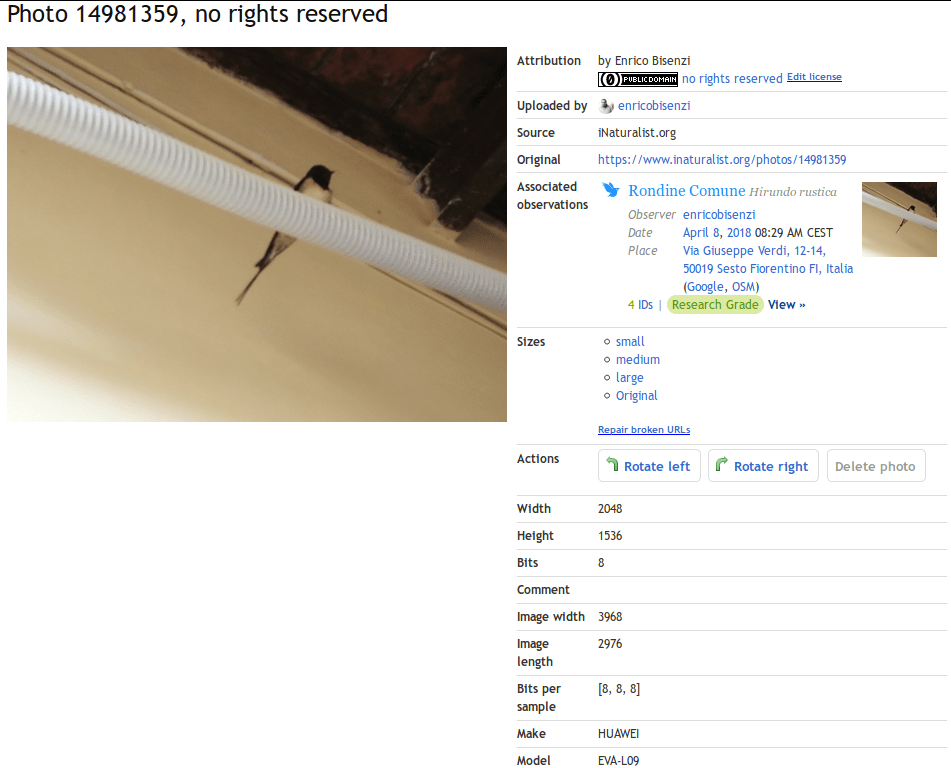Click the public domain CC0 badge icon
The width and height of the screenshot is (951, 768).
tap(637, 79)
